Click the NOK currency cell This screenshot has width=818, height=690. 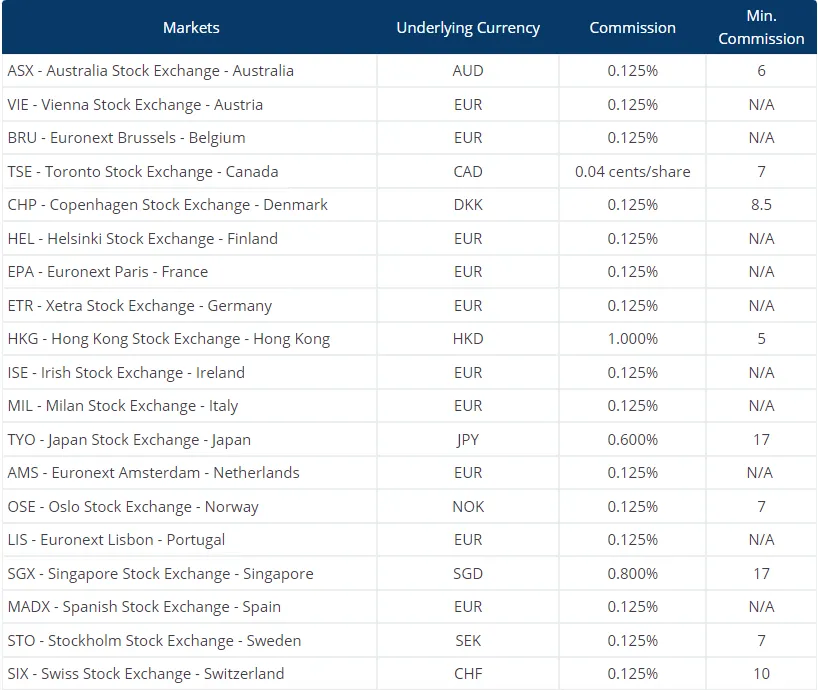tap(468, 506)
